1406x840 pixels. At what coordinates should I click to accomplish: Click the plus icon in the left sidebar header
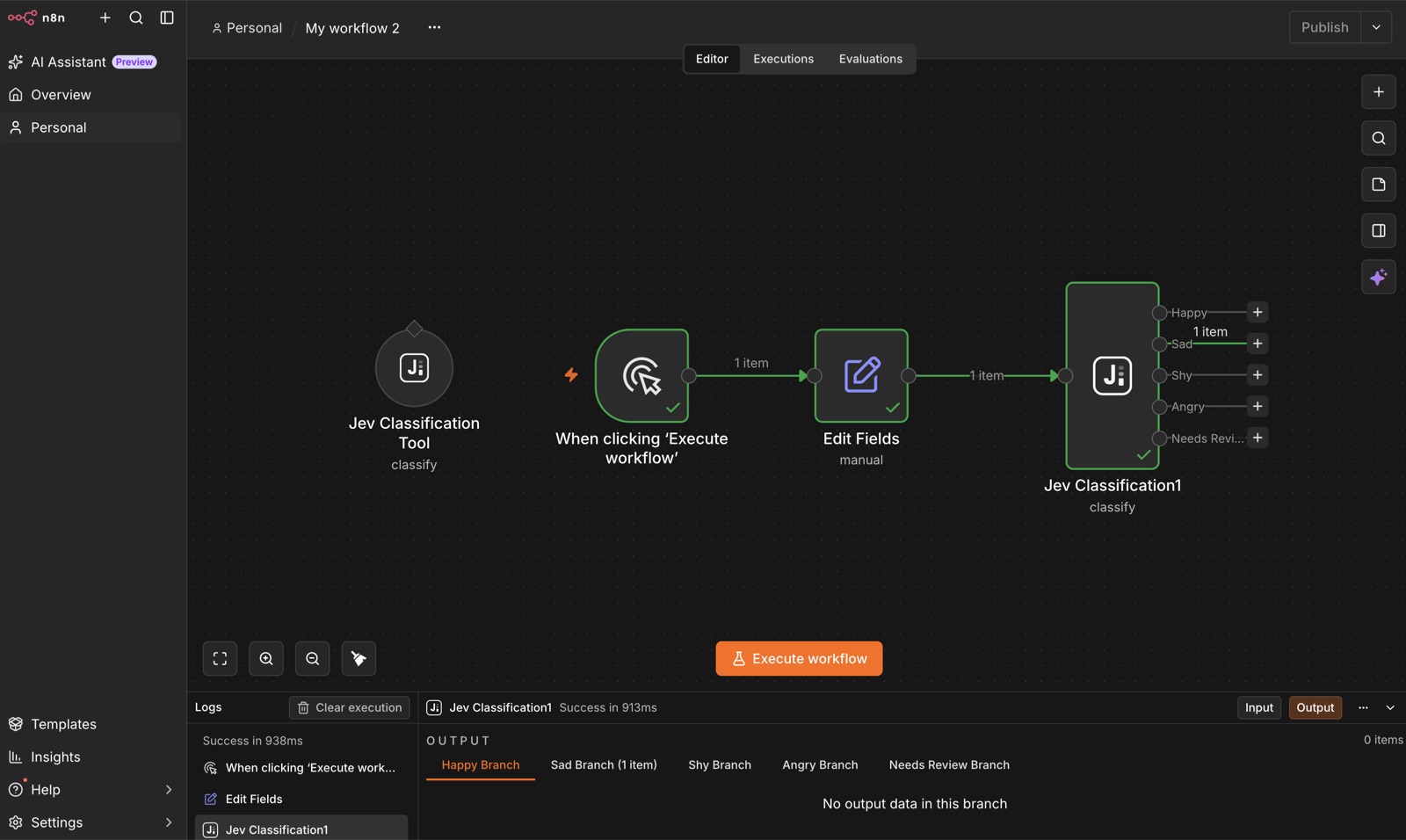[x=105, y=18]
